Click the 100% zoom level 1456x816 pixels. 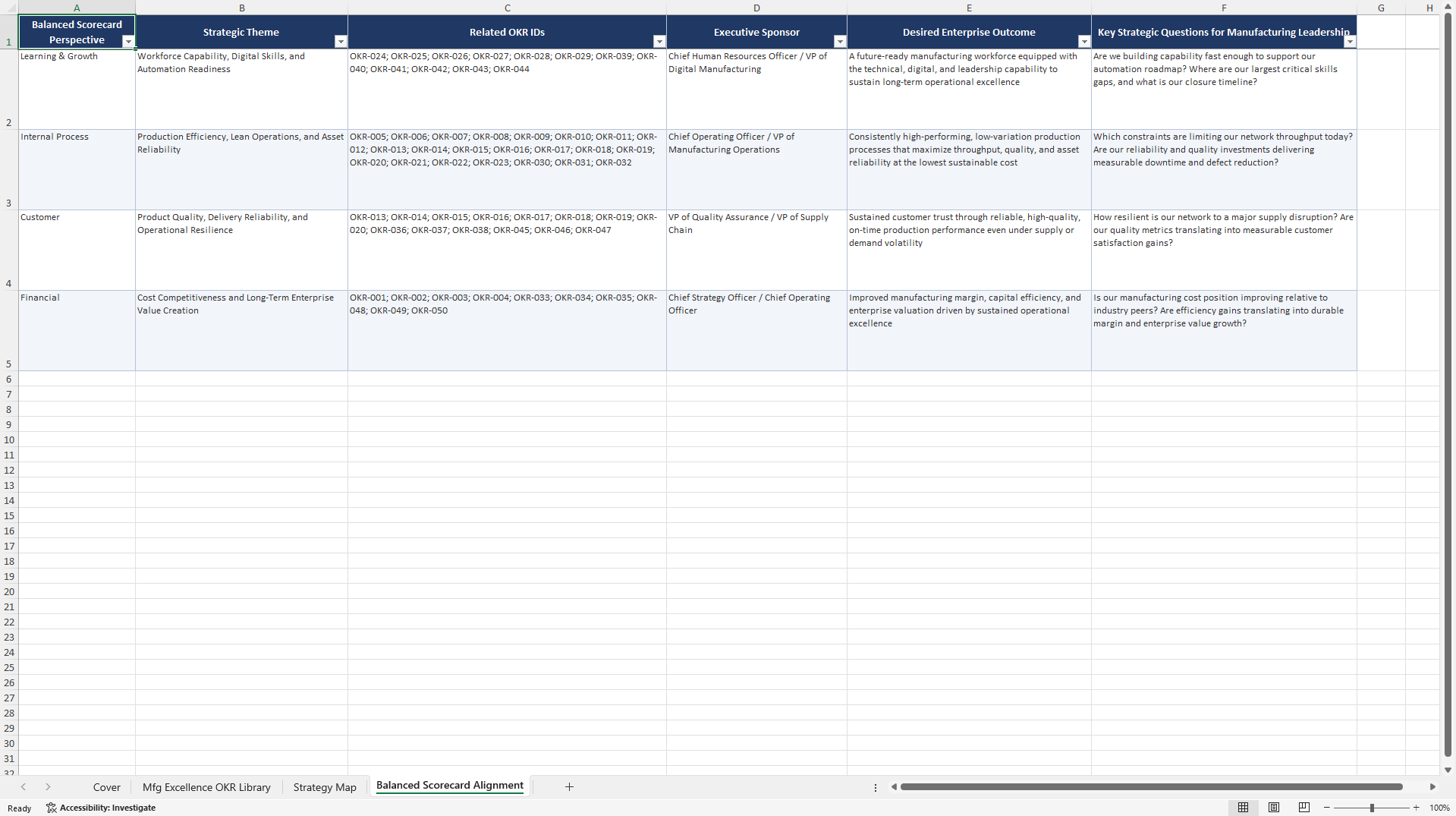click(1439, 808)
